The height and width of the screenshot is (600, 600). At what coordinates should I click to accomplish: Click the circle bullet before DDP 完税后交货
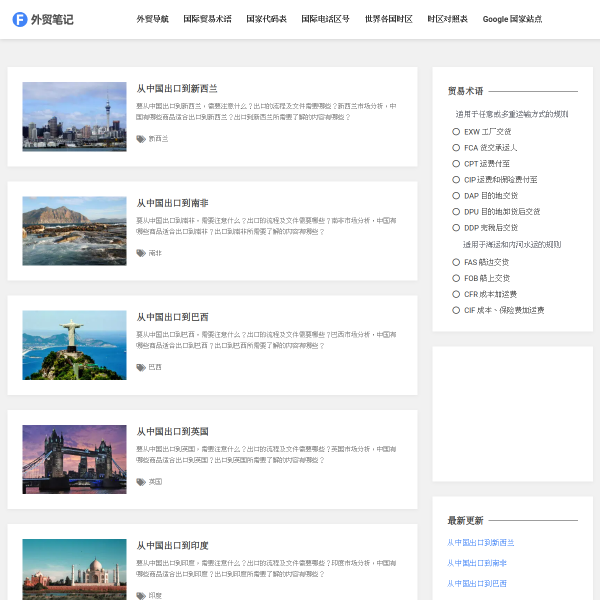[x=456, y=228]
